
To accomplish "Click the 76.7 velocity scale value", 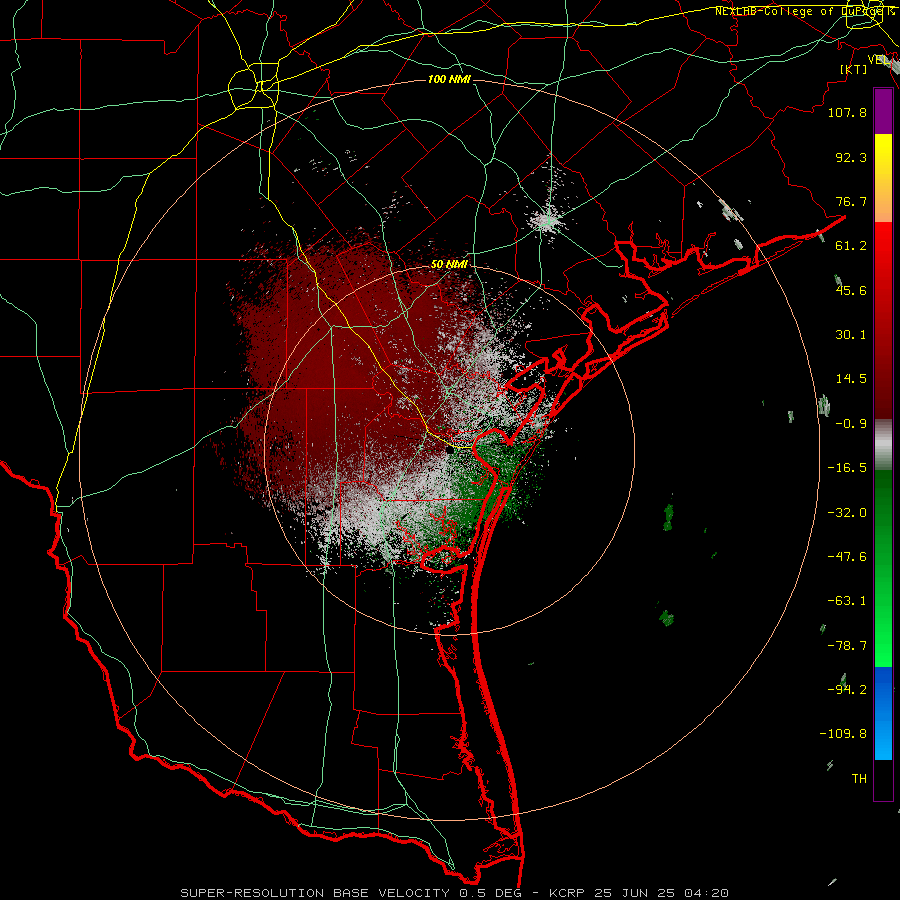I will [x=851, y=201].
